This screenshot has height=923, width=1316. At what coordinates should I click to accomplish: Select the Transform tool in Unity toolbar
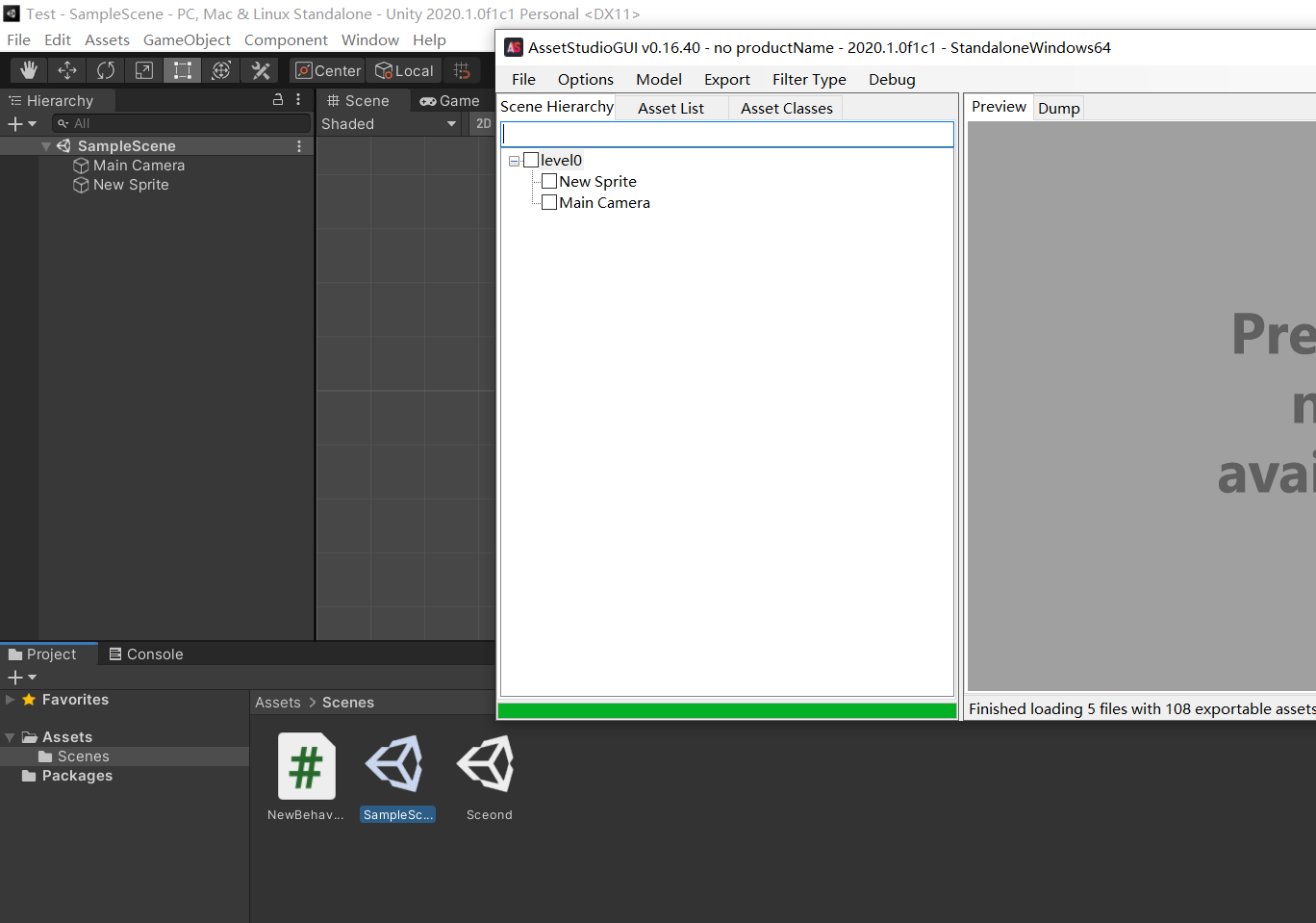pyautogui.click(x=221, y=70)
